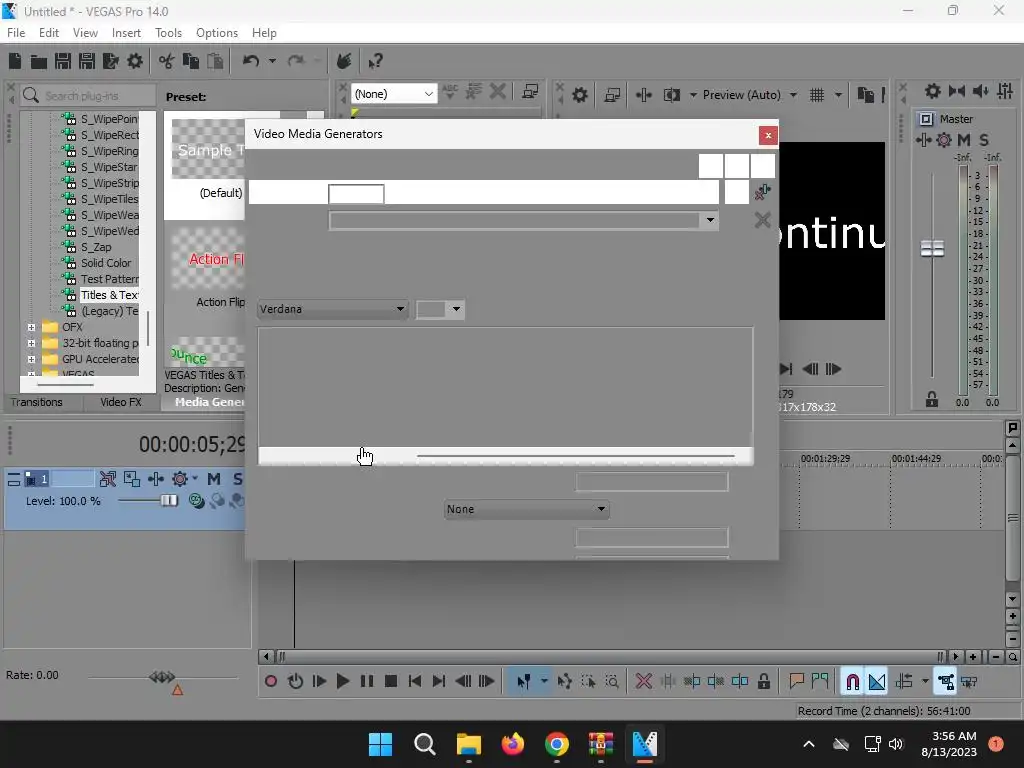Click the external monitor icon in the preview toolbar
This screenshot has height=768, width=1024.
click(613, 95)
